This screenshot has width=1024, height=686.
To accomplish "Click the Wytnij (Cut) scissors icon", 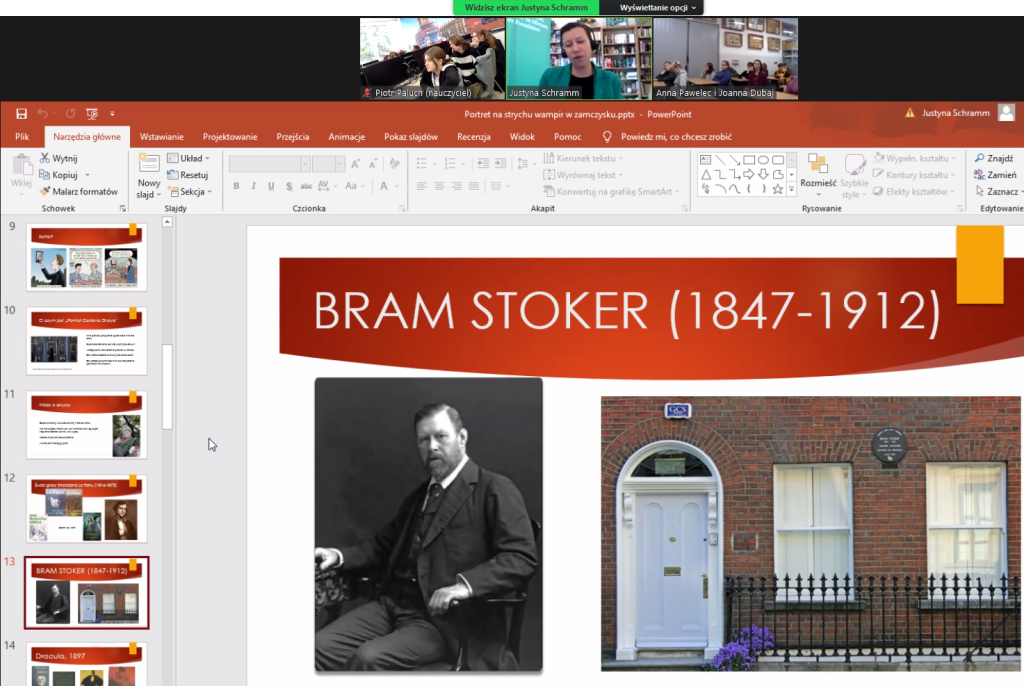I will pos(45,158).
